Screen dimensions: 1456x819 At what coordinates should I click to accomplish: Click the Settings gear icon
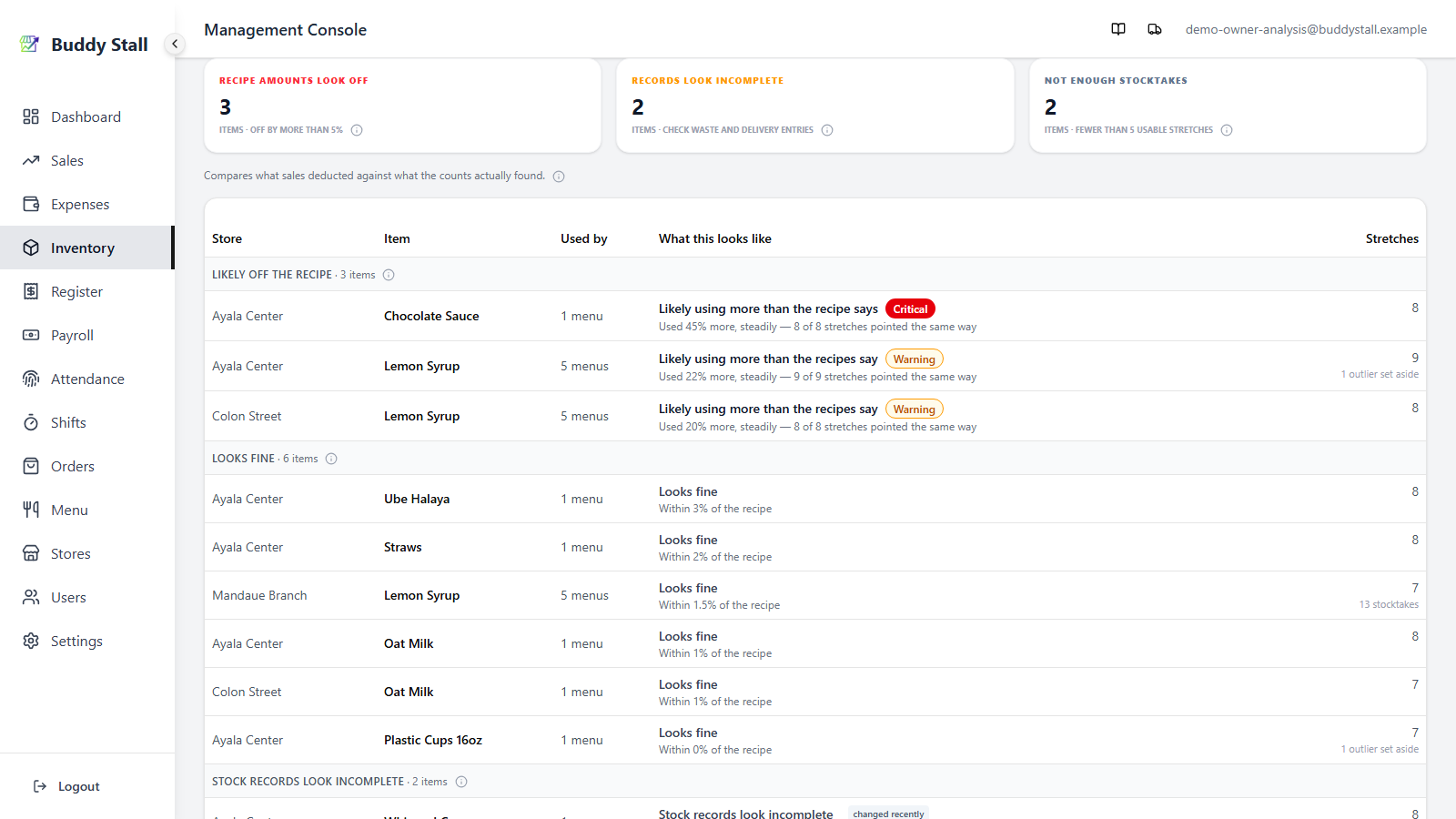[x=31, y=641]
